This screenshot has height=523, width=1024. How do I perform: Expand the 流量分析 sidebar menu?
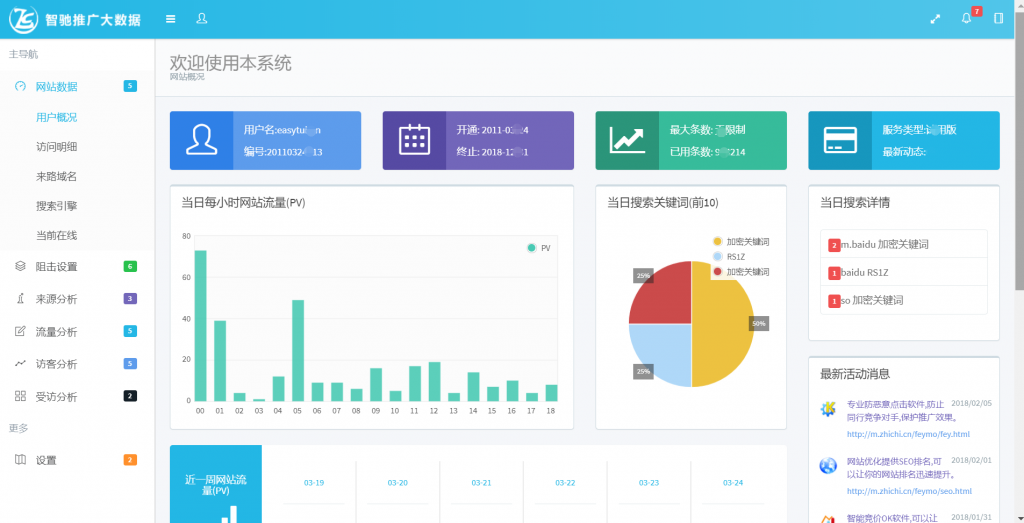click(57, 332)
